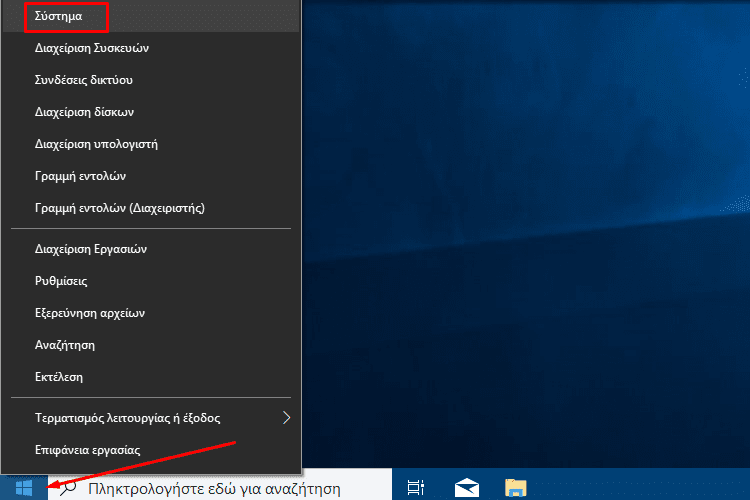
Task: Open Task View from the taskbar
Action: pos(416,488)
